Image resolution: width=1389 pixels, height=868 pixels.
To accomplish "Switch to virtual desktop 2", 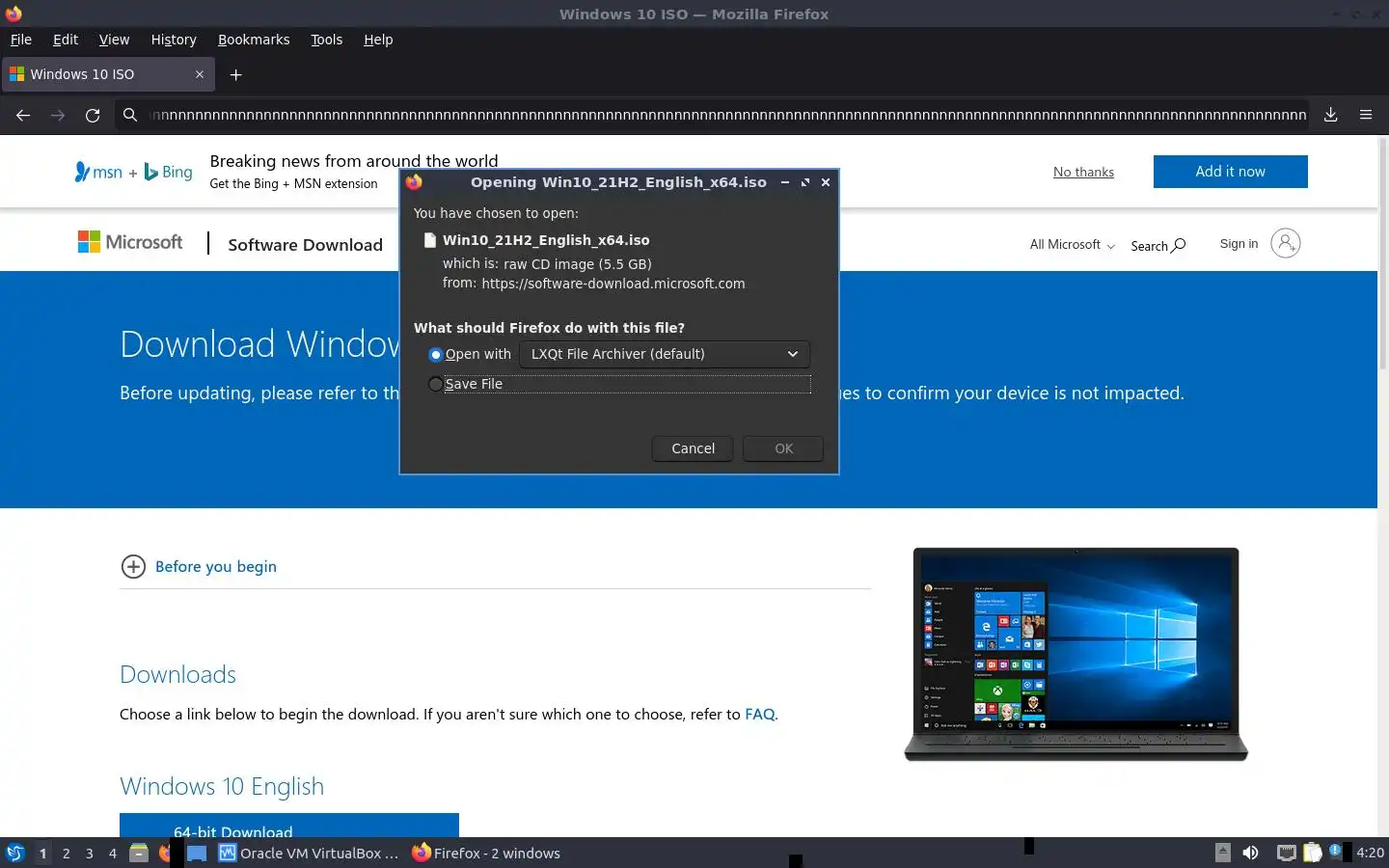I will tap(66, 853).
